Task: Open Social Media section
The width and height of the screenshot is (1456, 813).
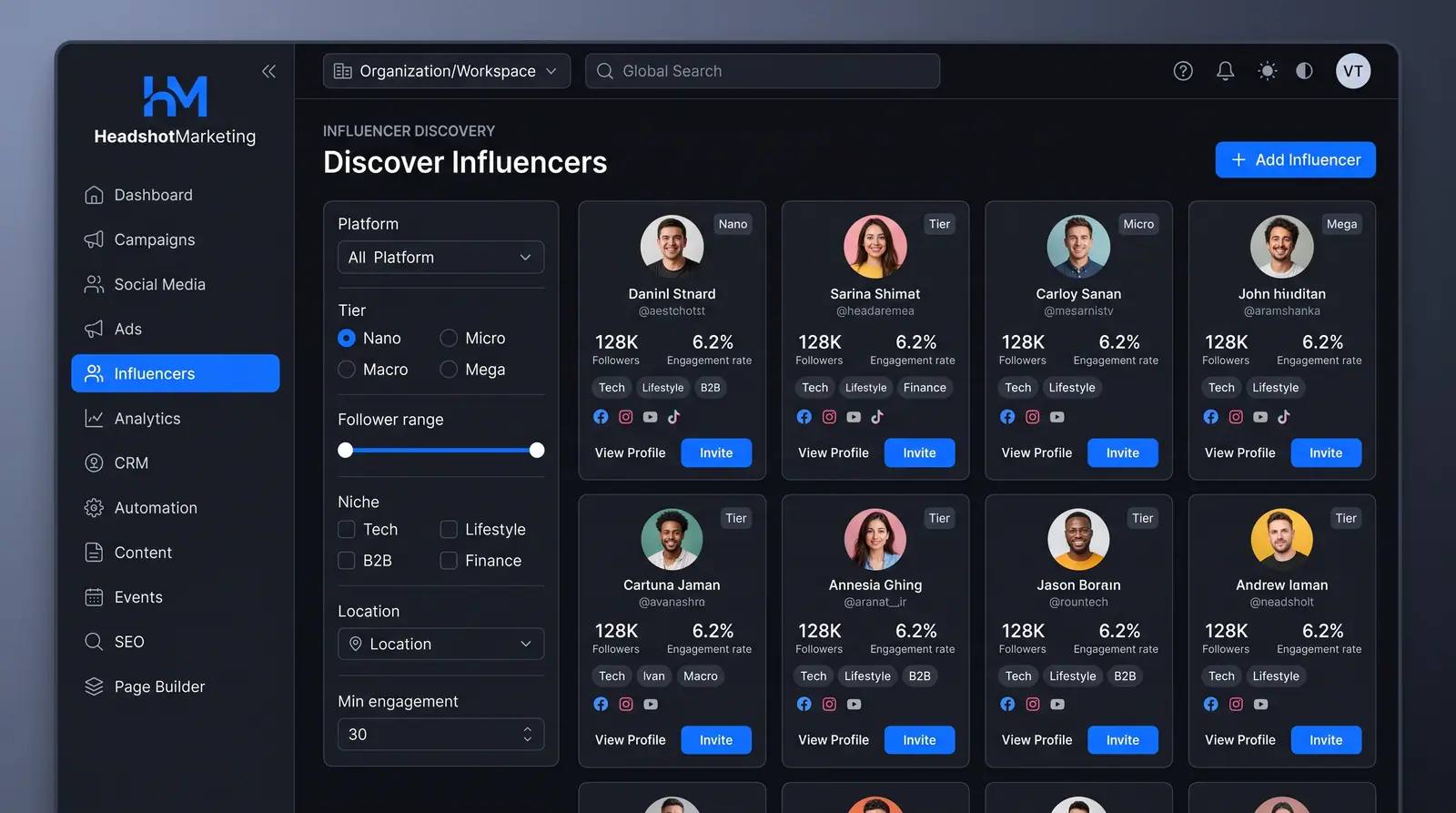Action: click(176, 284)
